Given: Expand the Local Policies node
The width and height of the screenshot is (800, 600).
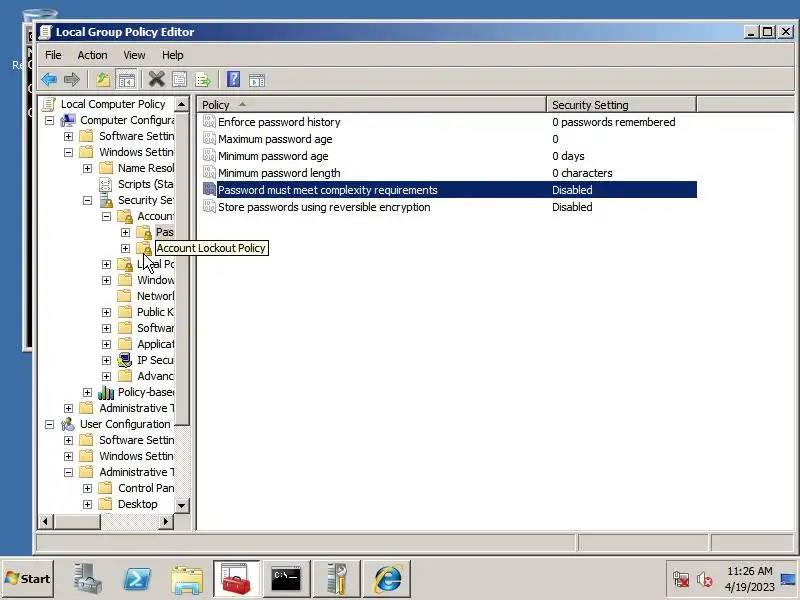Looking at the screenshot, I should point(106,264).
